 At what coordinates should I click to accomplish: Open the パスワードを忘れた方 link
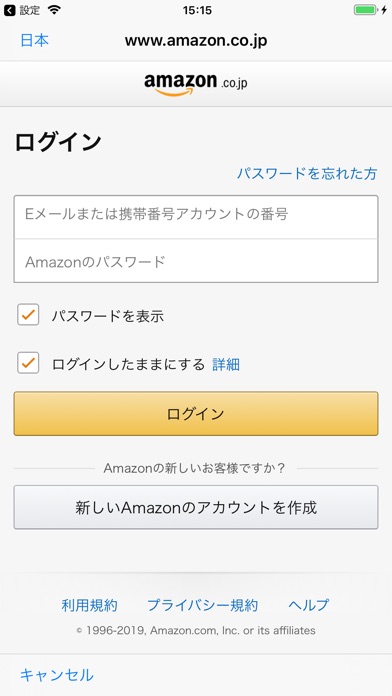307,174
